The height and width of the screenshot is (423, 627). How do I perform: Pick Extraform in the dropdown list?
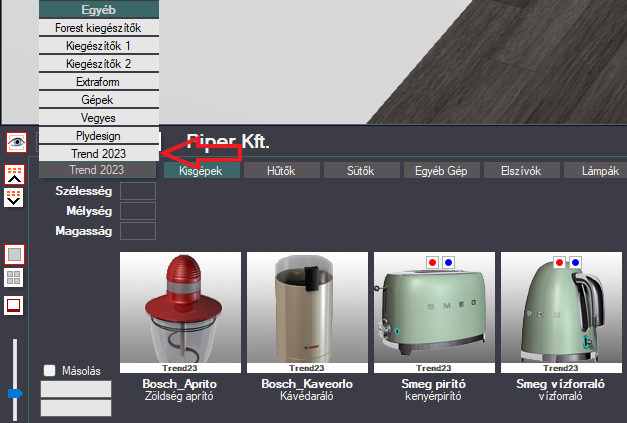point(99,82)
